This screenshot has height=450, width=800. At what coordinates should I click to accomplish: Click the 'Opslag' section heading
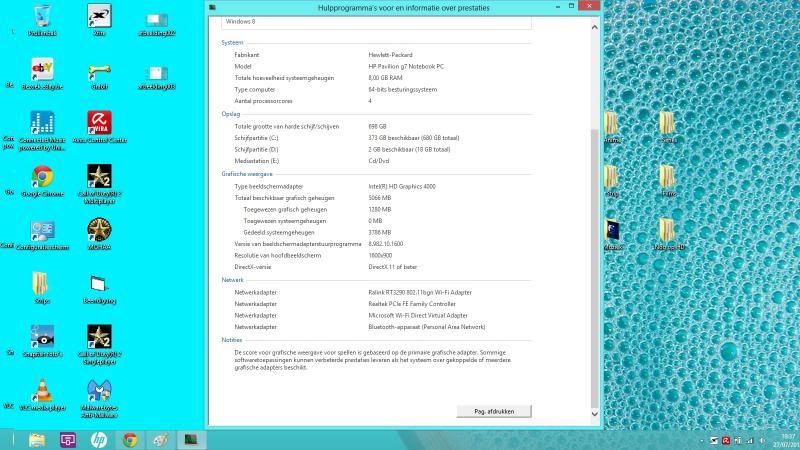[231, 114]
